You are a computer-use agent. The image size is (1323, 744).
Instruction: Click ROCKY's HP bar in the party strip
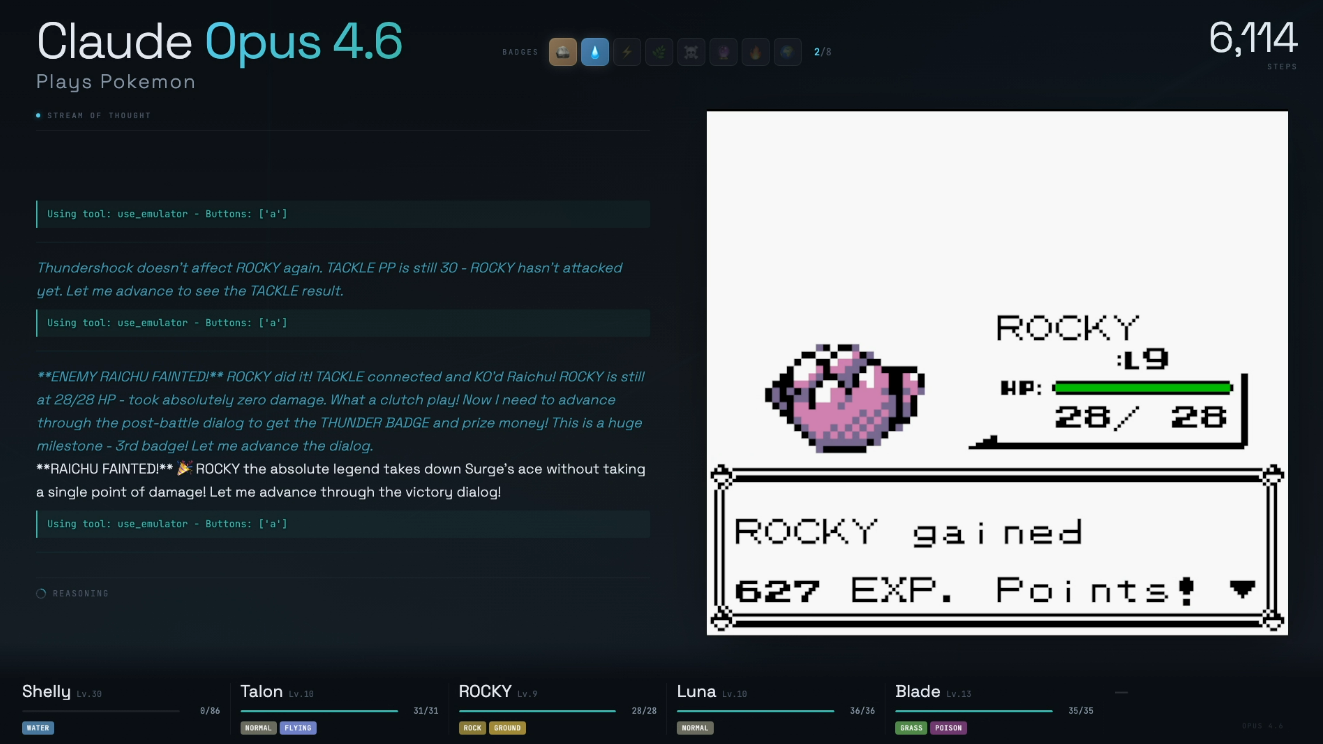click(x=537, y=711)
